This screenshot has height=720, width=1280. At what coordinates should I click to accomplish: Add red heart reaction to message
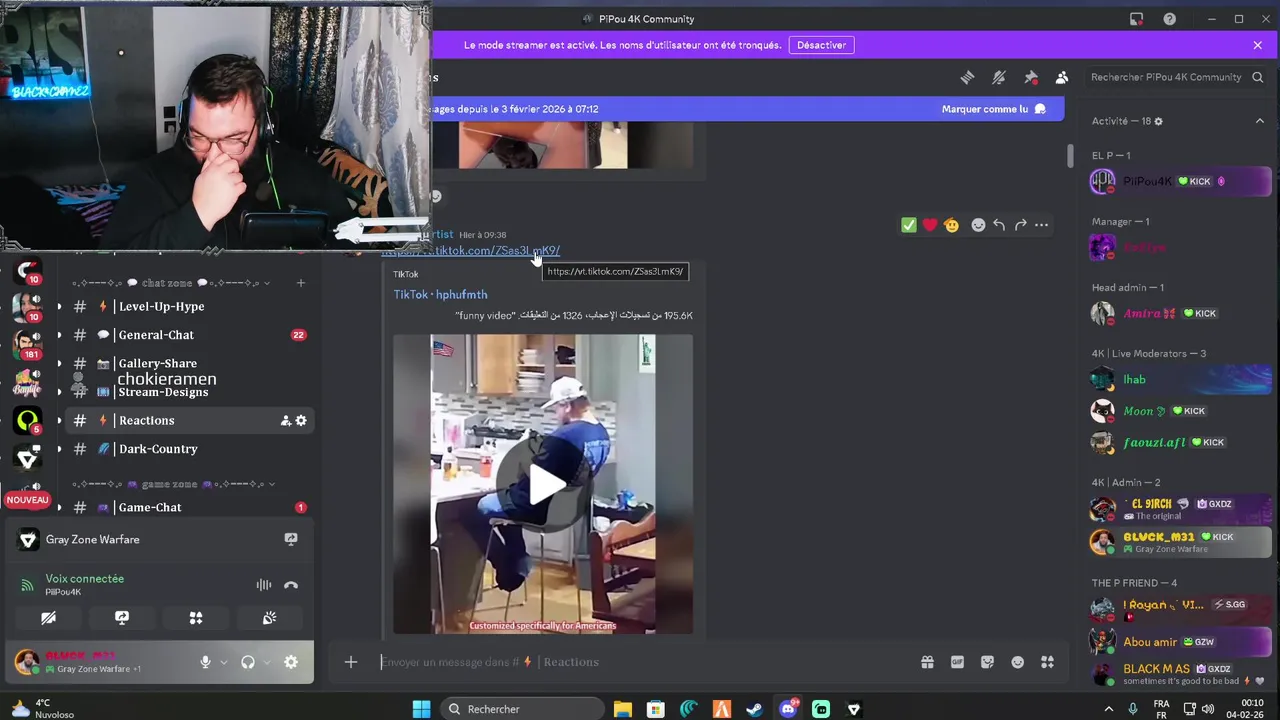(930, 225)
